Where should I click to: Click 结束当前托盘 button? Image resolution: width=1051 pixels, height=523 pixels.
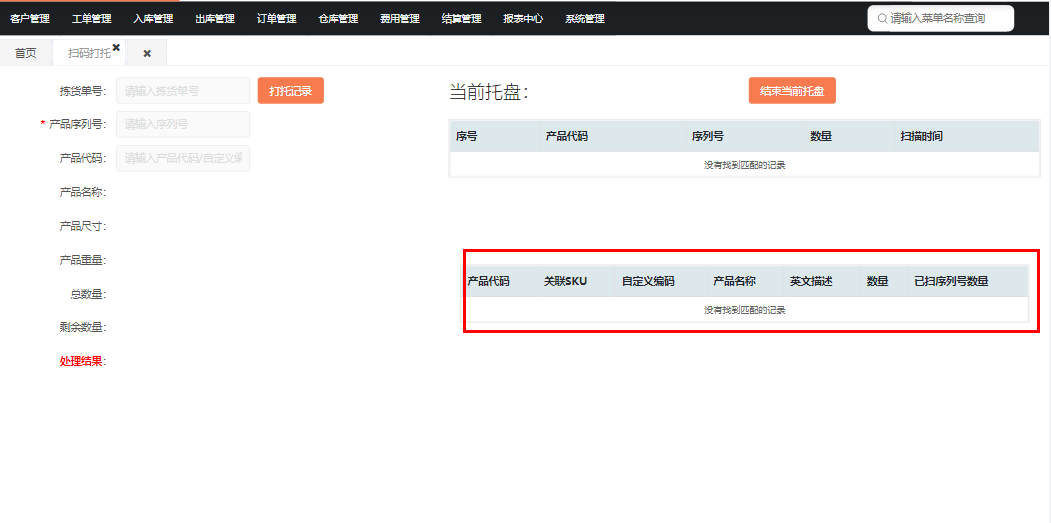792,91
